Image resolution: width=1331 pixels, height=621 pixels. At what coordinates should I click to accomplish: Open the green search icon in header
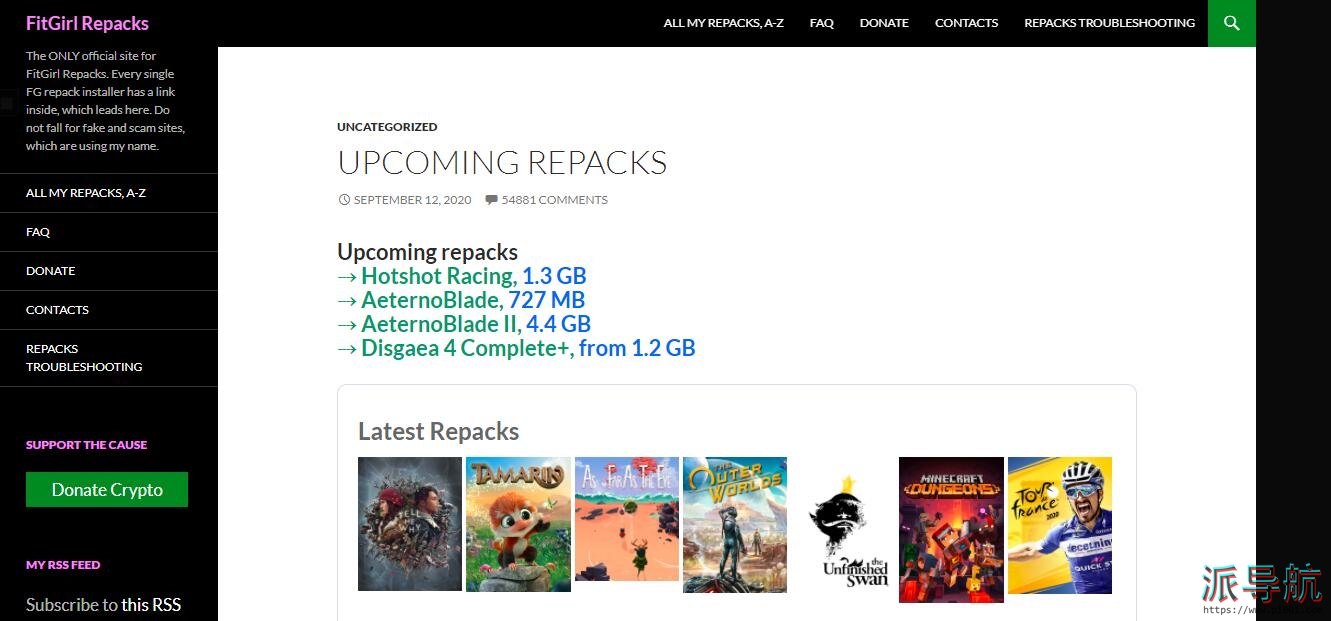tap(1231, 23)
